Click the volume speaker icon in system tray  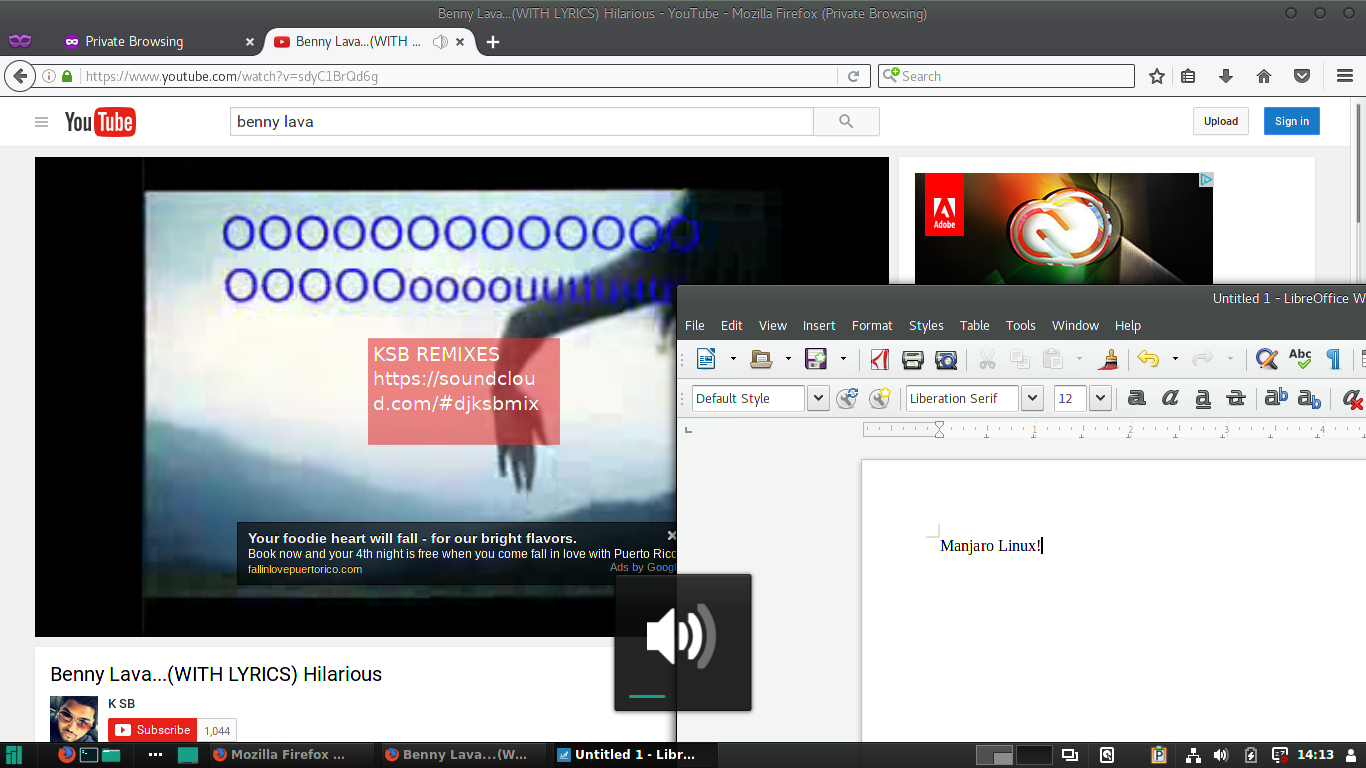coord(1220,755)
